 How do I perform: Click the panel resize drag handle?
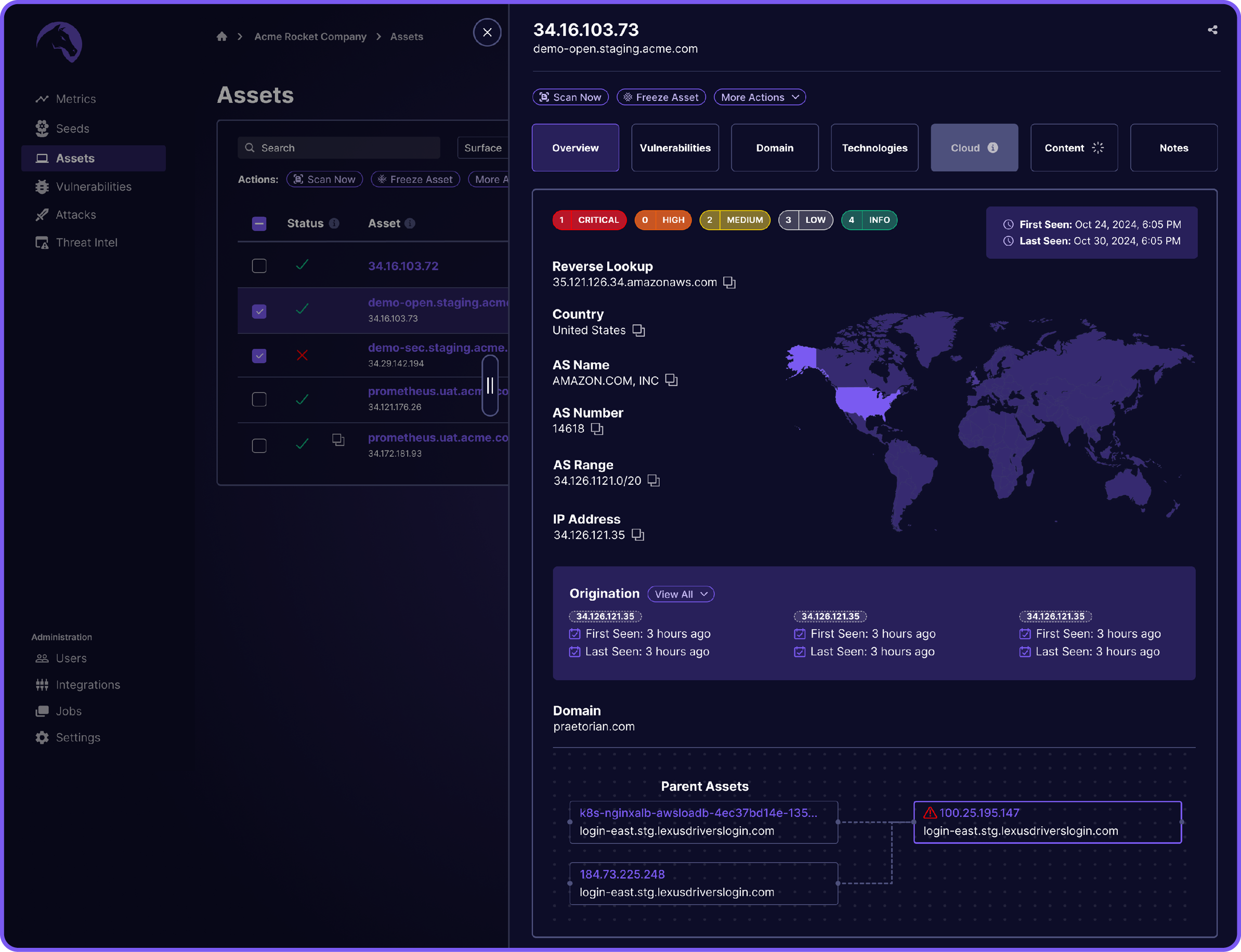click(x=490, y=386)
